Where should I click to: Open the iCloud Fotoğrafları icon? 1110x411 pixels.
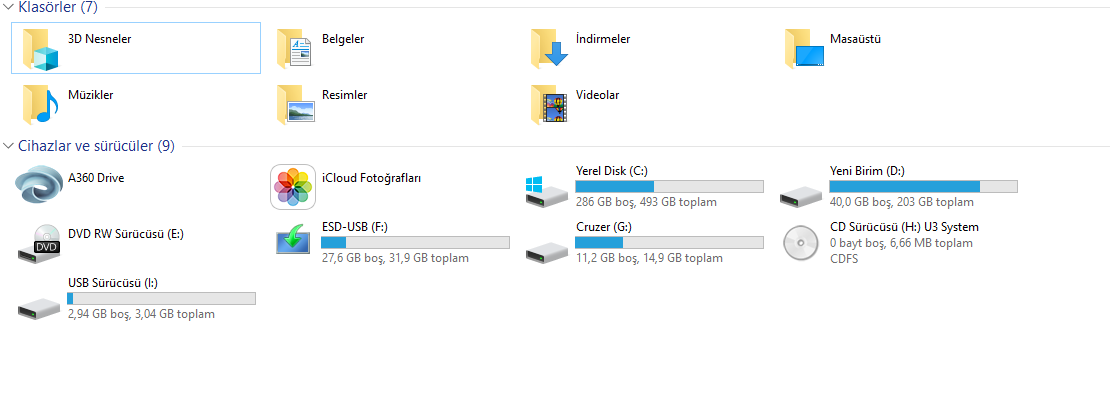pyautogui.click(x=293, y=187)
